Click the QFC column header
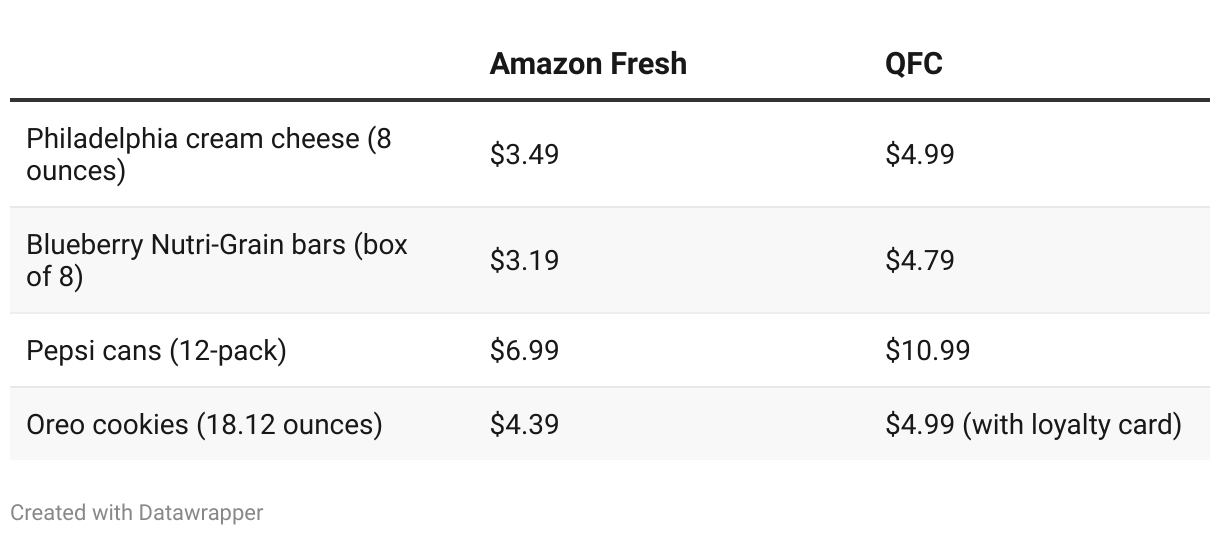This screenshot has height=536, width=1220. [x=913, y=64]
